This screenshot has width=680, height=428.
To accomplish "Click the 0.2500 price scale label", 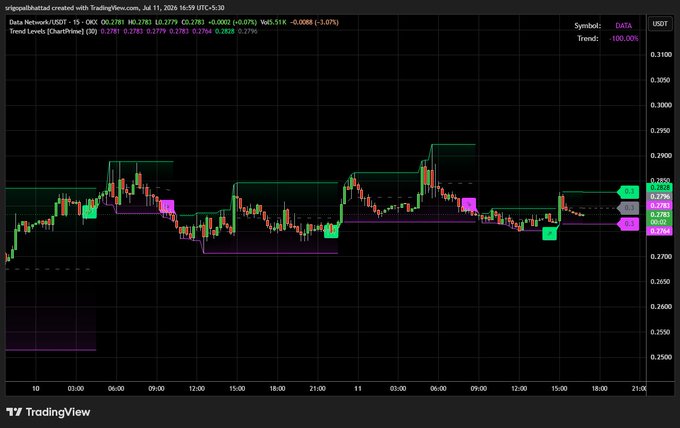I will click(661, 357).
